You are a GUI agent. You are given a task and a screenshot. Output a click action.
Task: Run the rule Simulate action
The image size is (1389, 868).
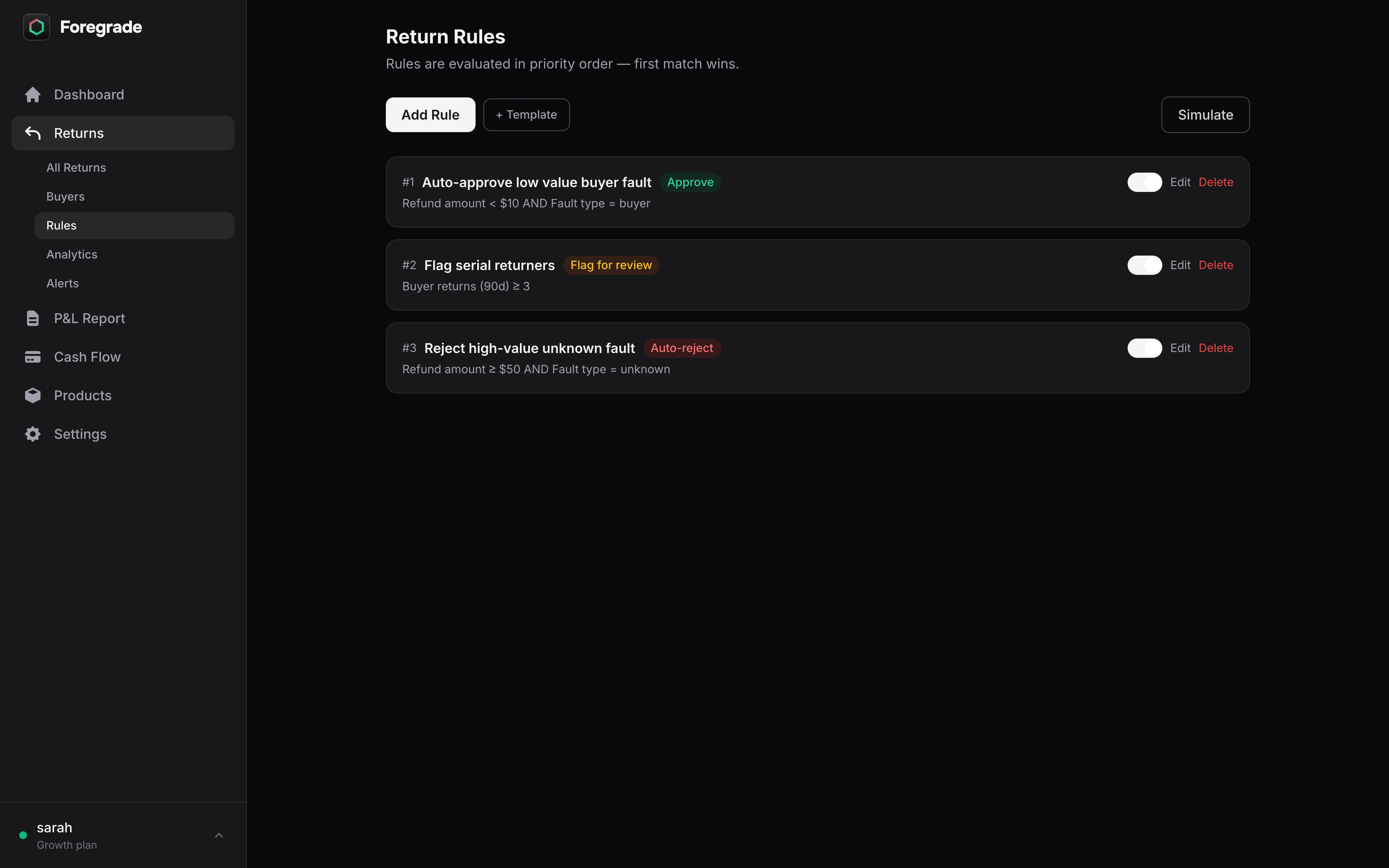[x=1205, y=114]
